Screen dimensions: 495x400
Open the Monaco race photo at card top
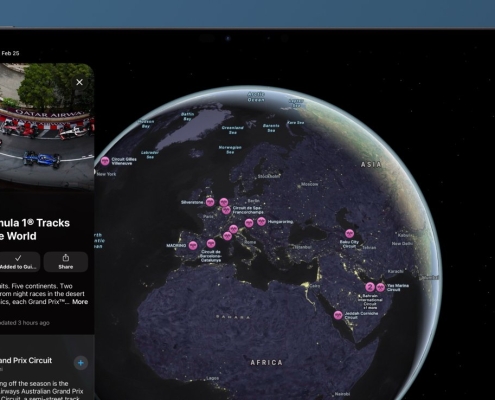(47, 127)
